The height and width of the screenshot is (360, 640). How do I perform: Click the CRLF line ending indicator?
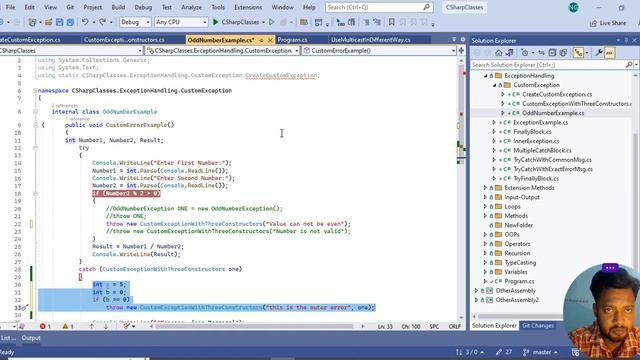454,326
